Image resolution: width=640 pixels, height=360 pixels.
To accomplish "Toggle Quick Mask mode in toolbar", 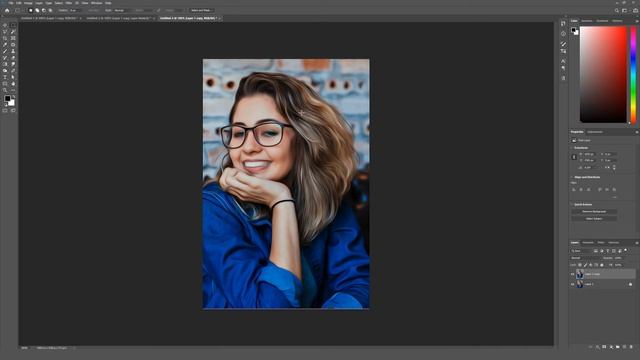I will (x=5, y=111).
